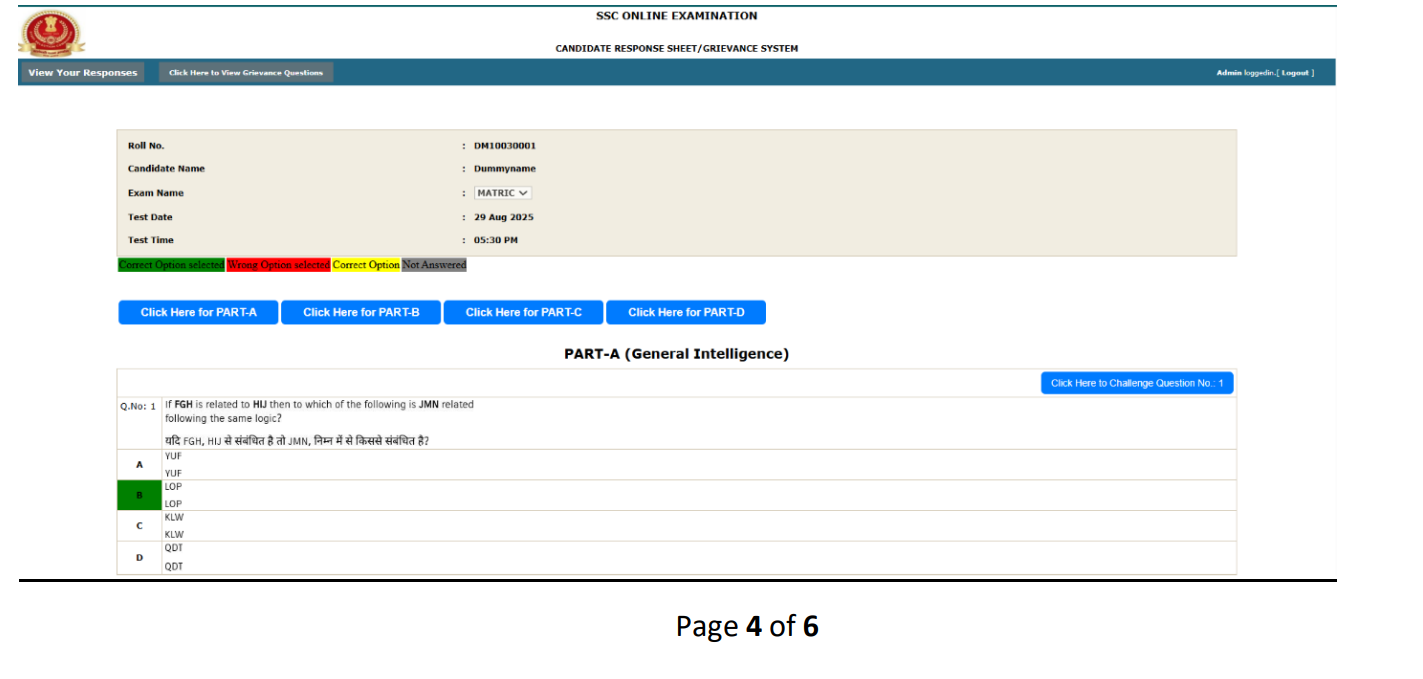Screen dimensions: 1423x679
Task: Click the roll number DM10030001
Action: coord(505,146)
